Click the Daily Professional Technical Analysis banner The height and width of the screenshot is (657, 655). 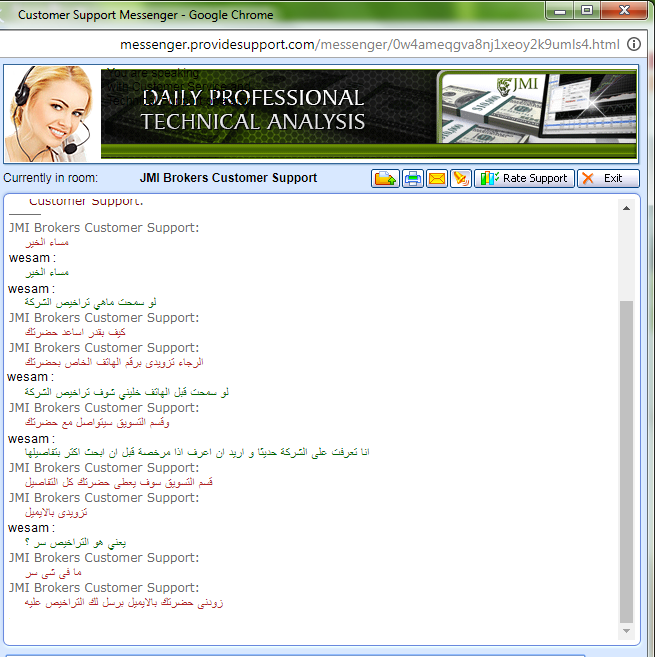pyautogui.click(x=369, y=114)
